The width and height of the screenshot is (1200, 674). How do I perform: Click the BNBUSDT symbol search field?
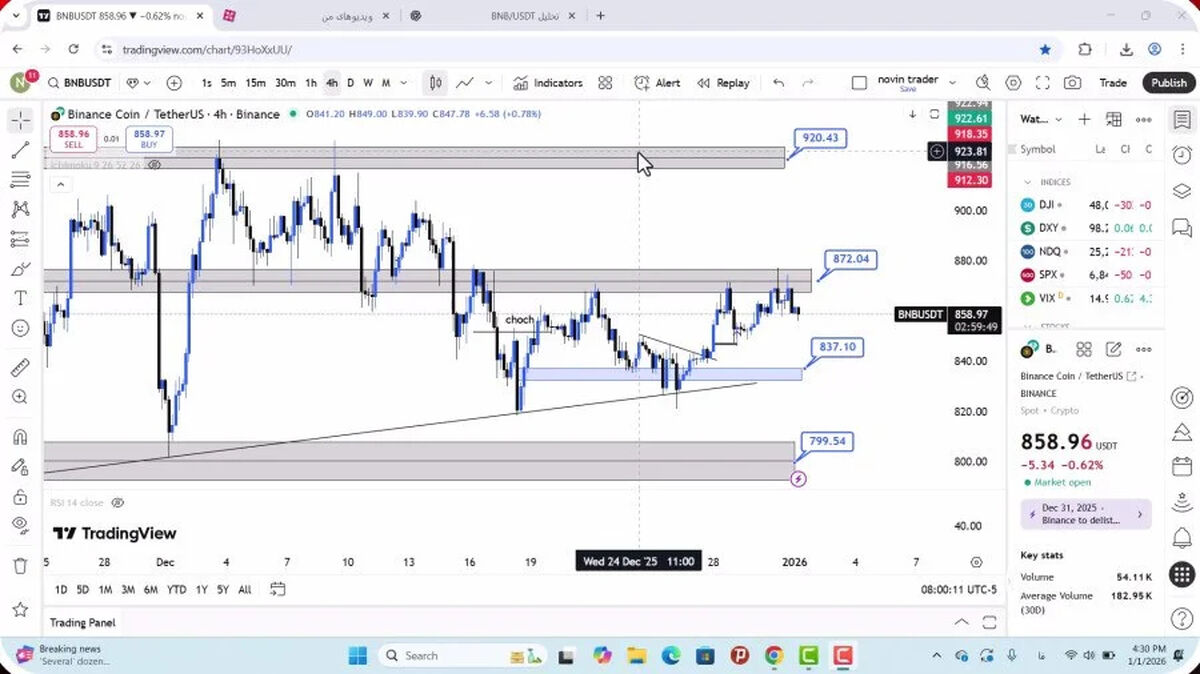click(x=80, y=83)
